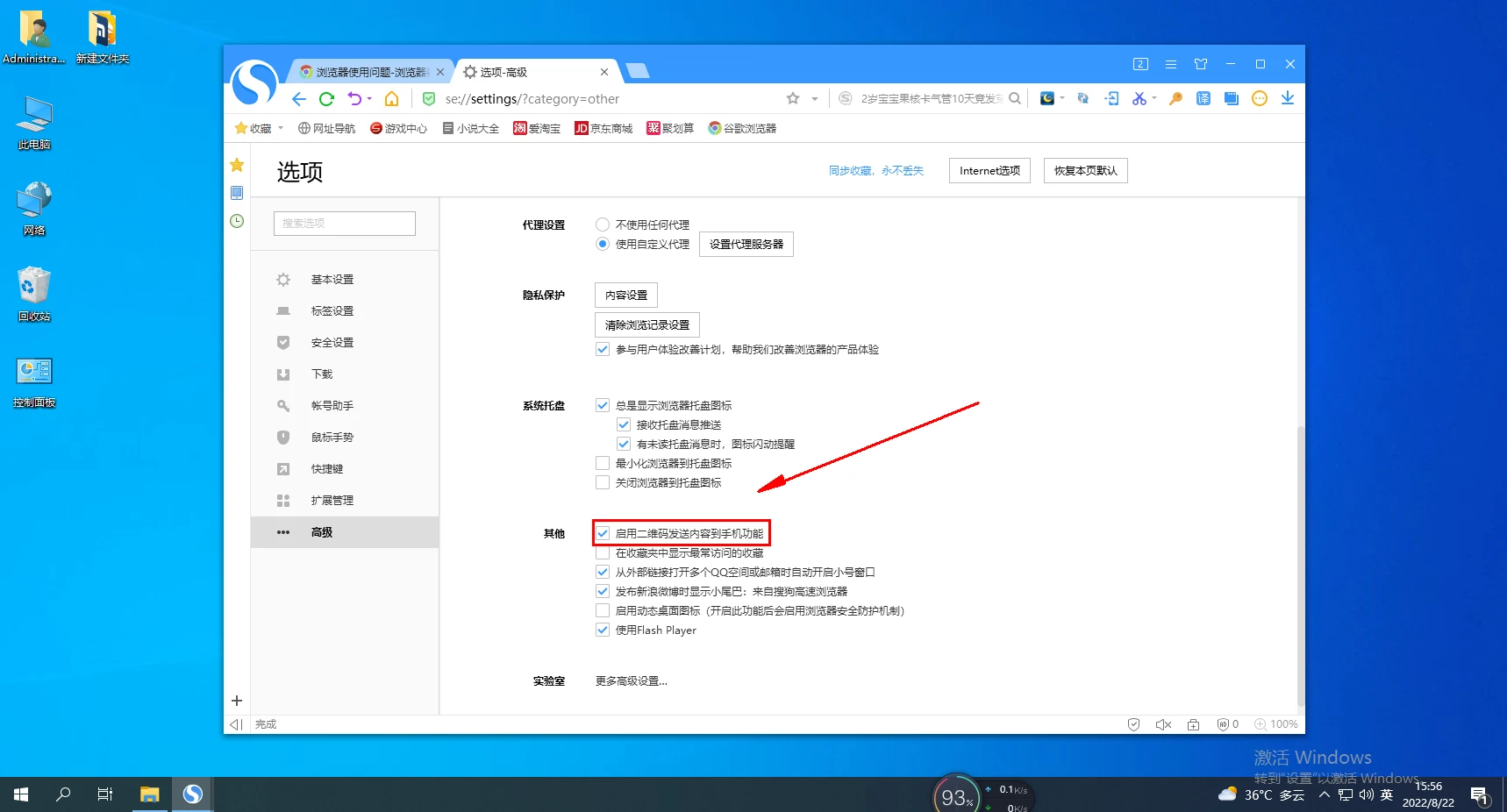This screenshot has width=1507, height=812.
Task: Open the password key icon
Action: click(1175, 98)
